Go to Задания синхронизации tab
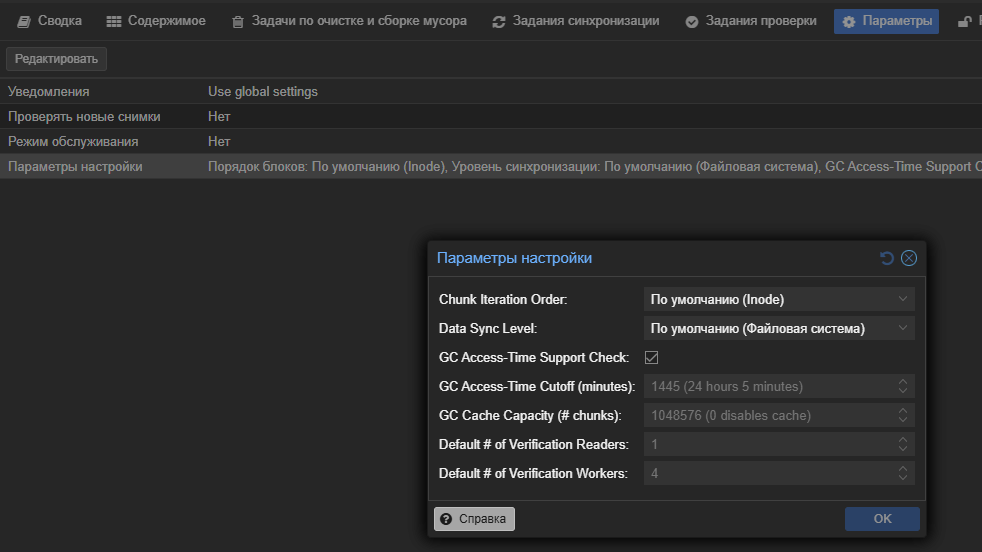This screenshot has width=982, height=552. 575,21
